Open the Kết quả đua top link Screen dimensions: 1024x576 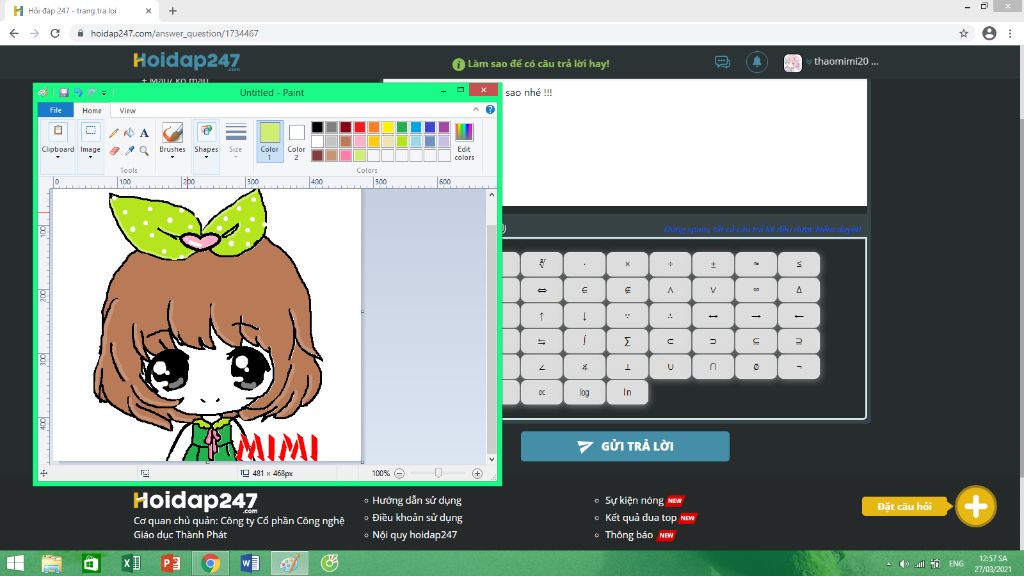tap(641, 517)
